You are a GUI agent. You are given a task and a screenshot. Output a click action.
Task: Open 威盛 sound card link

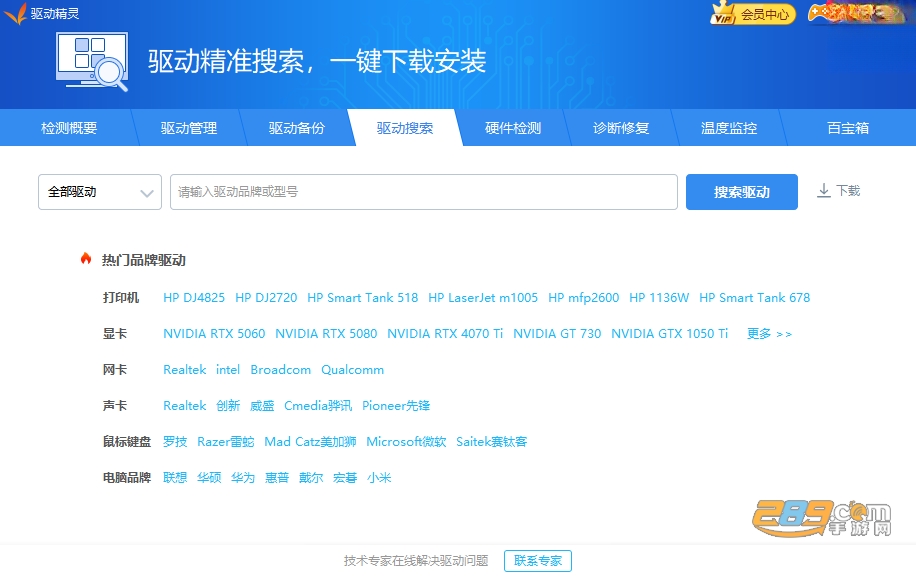(x=262, y=405)
